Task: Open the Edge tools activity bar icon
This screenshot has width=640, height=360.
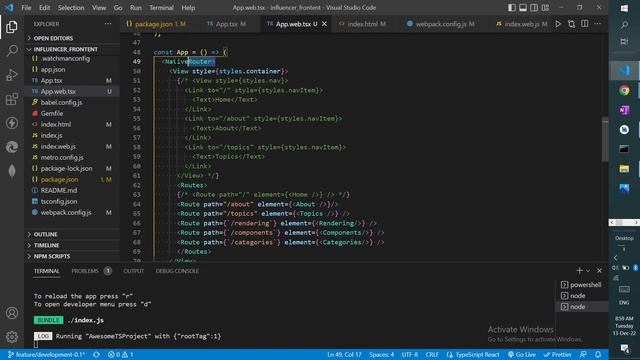Action: pyautogui.click(x=12, y=147)
